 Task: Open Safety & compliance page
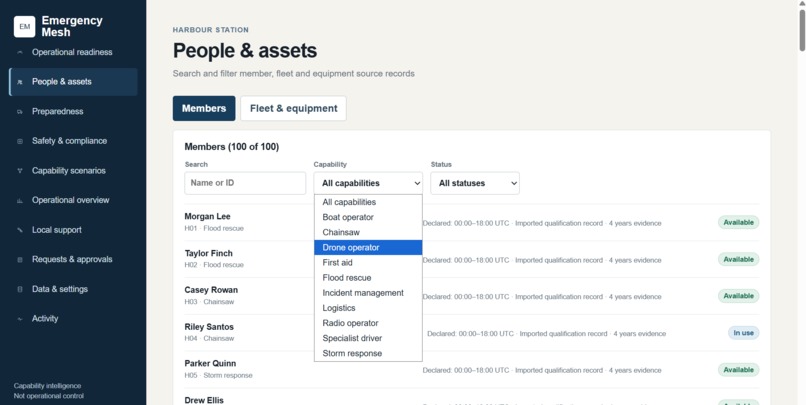tap(73, 141)
